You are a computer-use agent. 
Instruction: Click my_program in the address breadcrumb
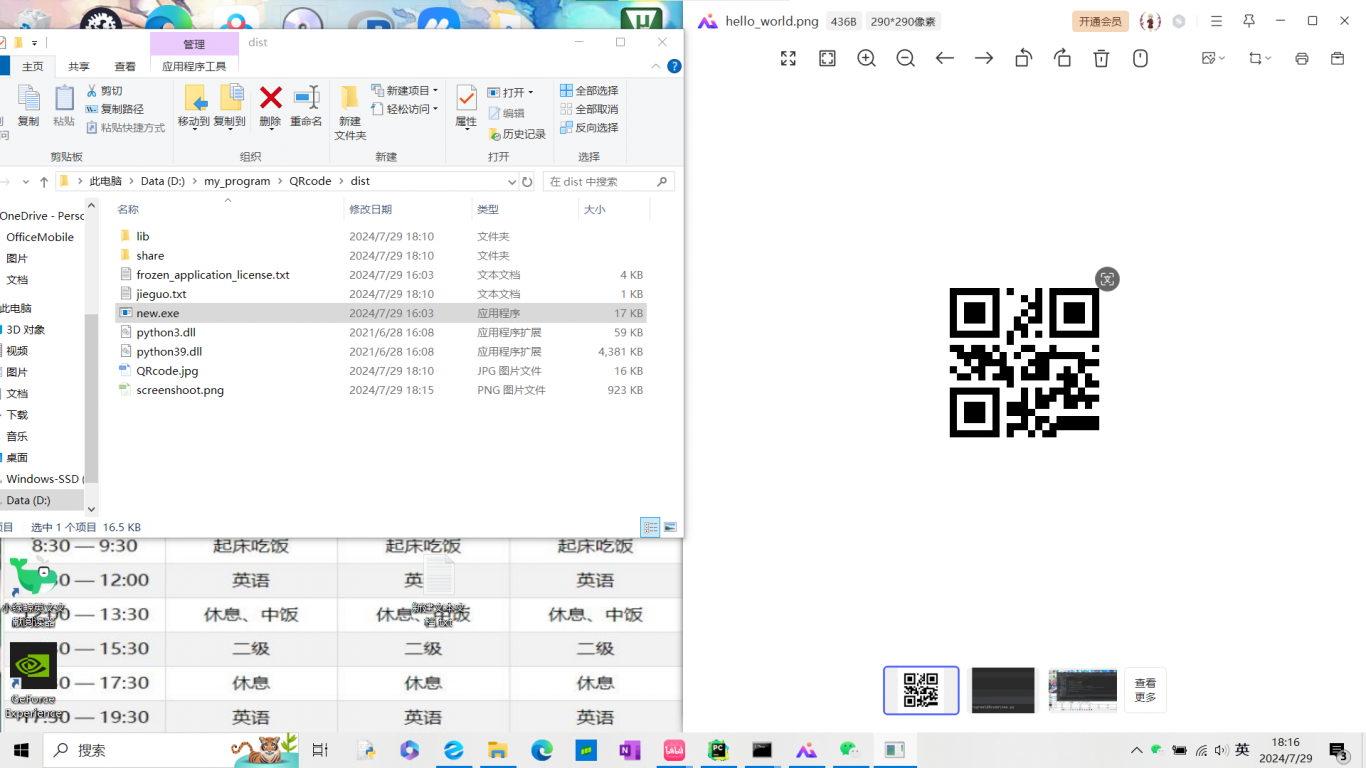(237, 181)
